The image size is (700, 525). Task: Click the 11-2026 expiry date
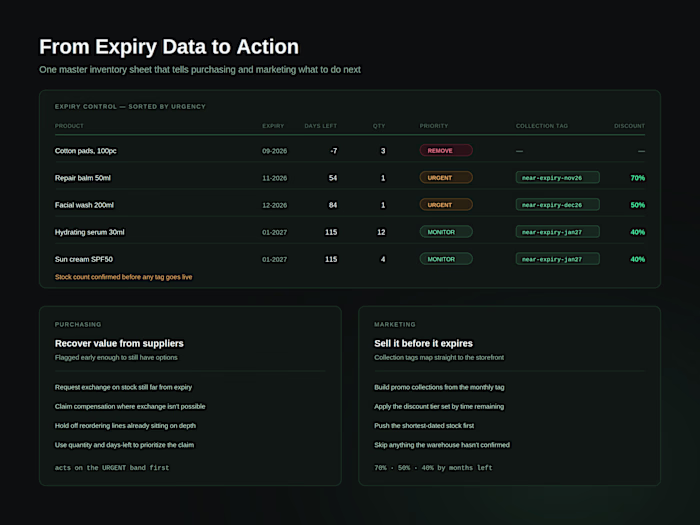point(274,178)
